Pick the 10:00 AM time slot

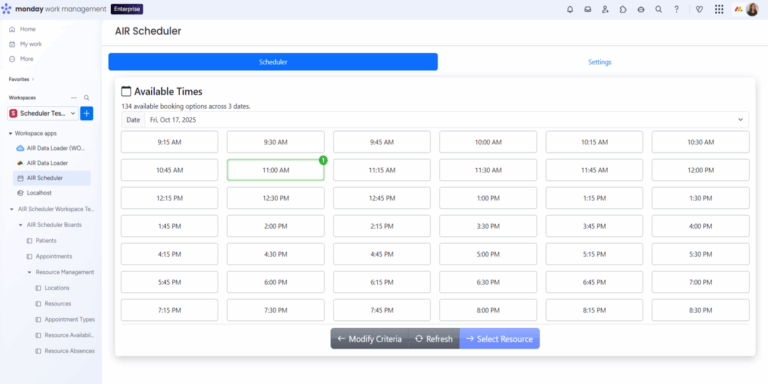[488, 142]
